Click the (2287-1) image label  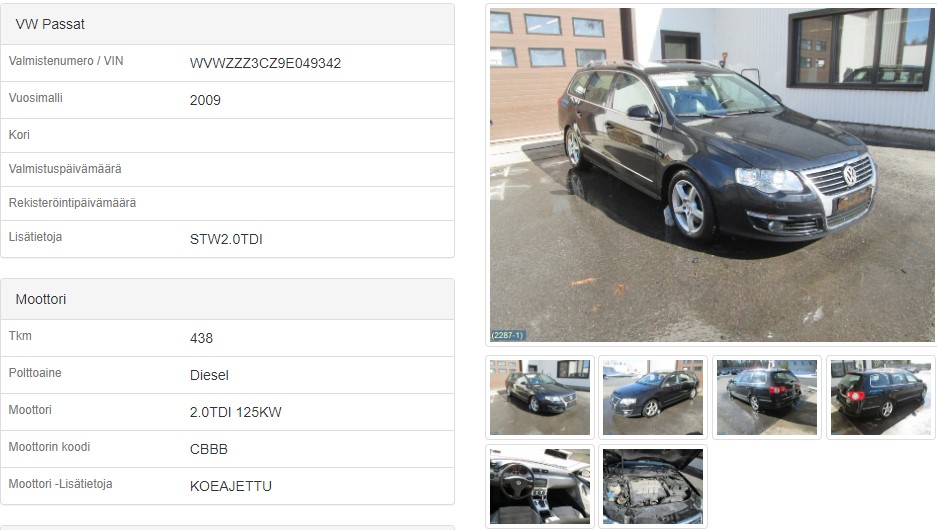point(507,335)
